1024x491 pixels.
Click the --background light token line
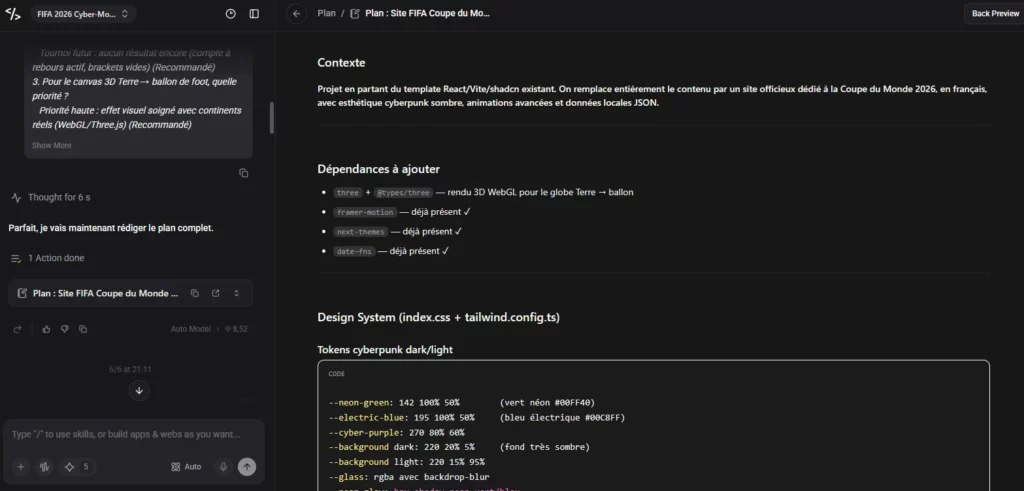point(406,462)
